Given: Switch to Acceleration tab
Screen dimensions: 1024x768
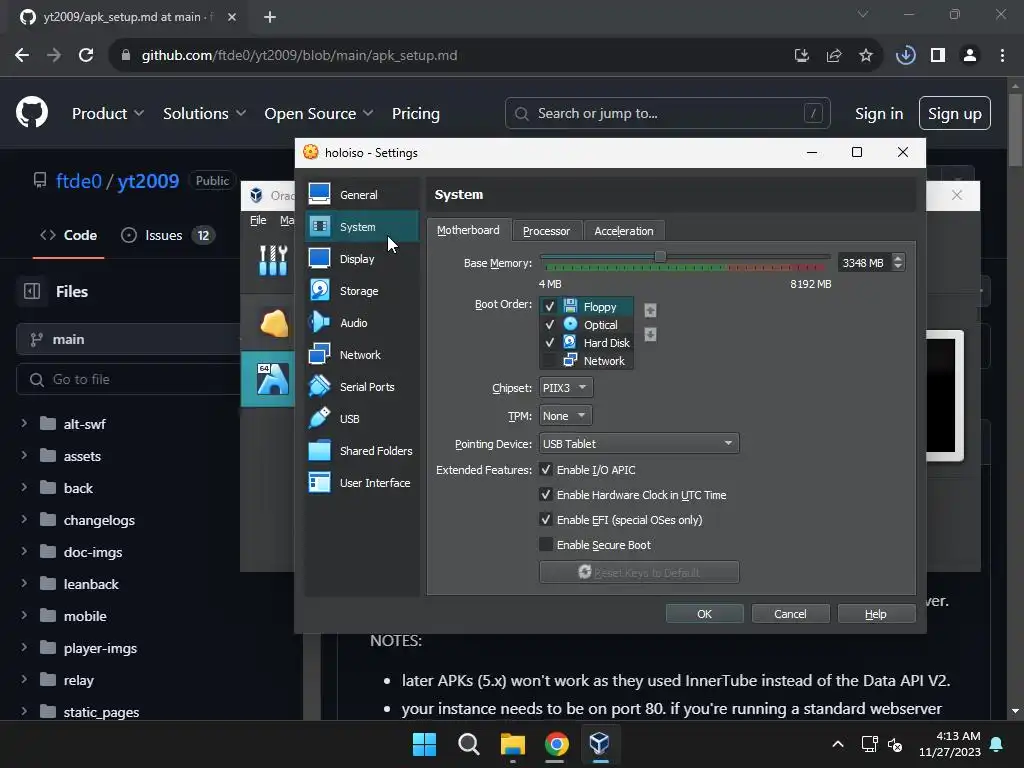Looking at the screenshot, I should 624,231.
